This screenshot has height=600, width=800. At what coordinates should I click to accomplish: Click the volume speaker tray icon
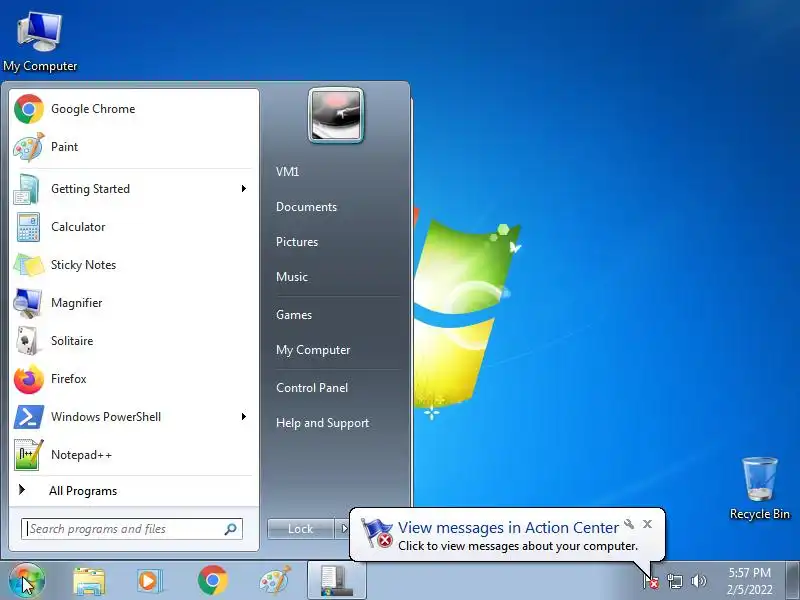[698, 581]
